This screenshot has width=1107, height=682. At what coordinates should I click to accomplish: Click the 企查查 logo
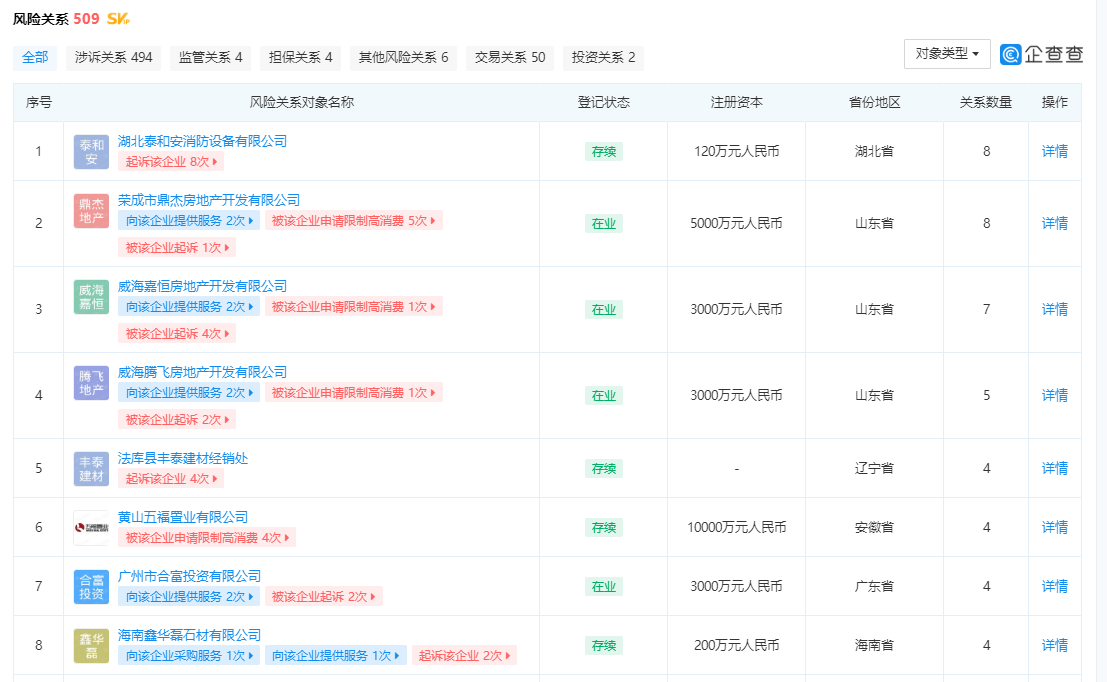pyautogui.click(x=1041, y=54)
